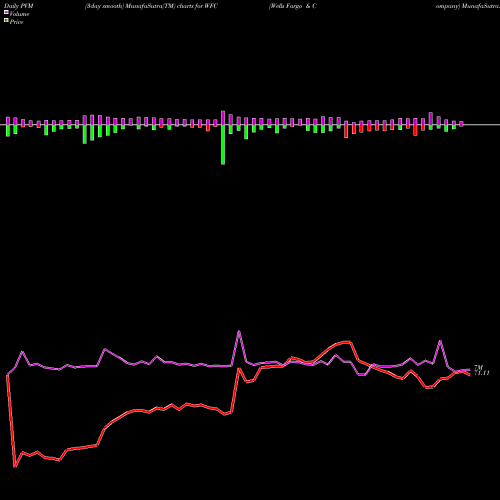This screenshot has height=500, width=500.
Task: Click the '(3day smooth) MunafaSutra(TM) charts for WFC' heading
Action: (151, 6)
